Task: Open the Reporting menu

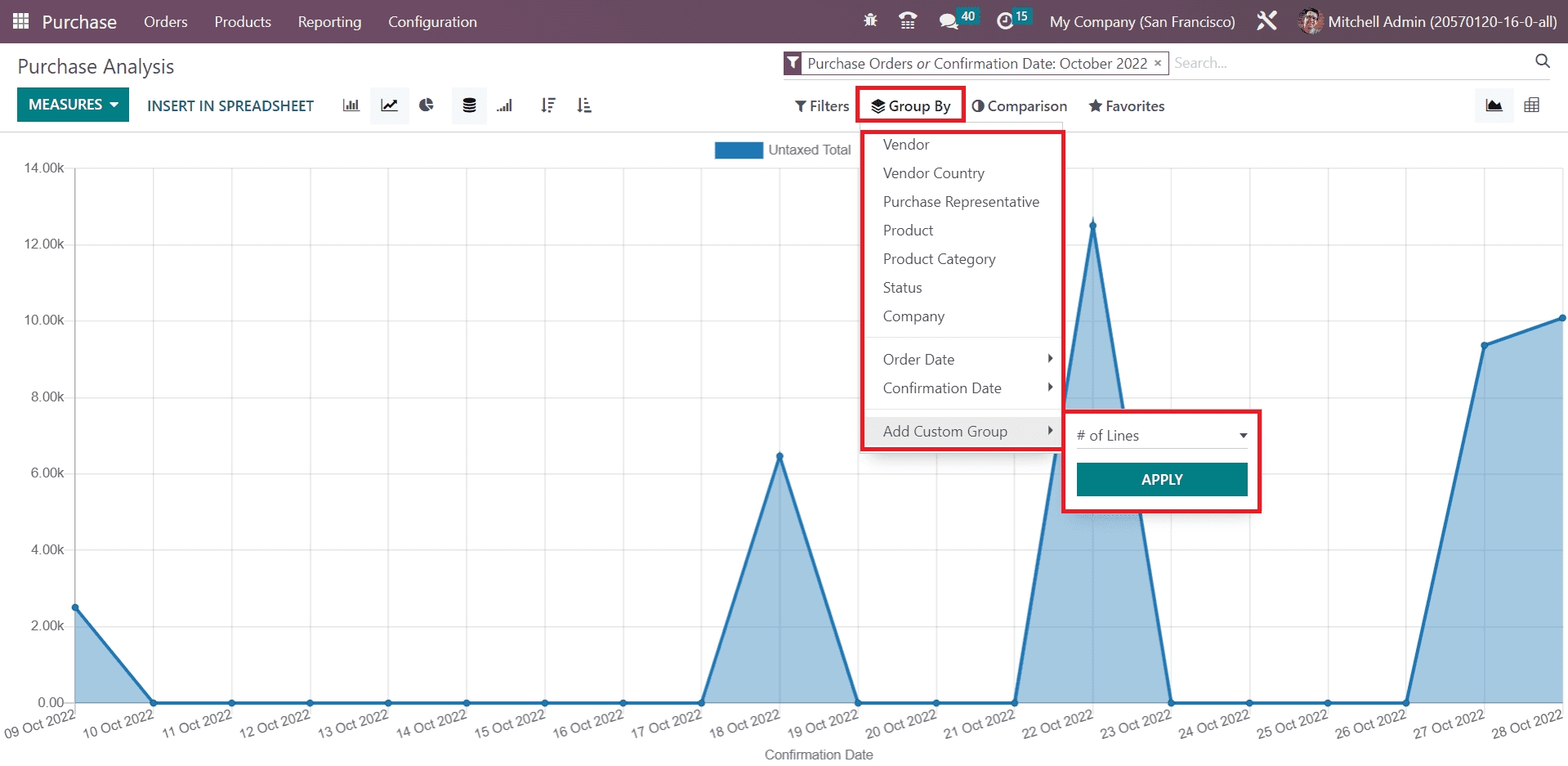Action: tap(329, 22)
